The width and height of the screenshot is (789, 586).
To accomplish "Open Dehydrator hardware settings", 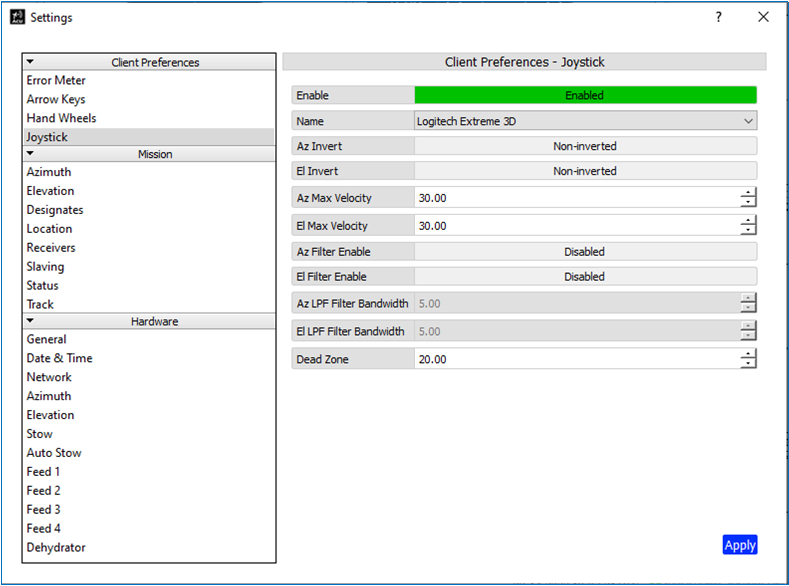I will 56,547.
